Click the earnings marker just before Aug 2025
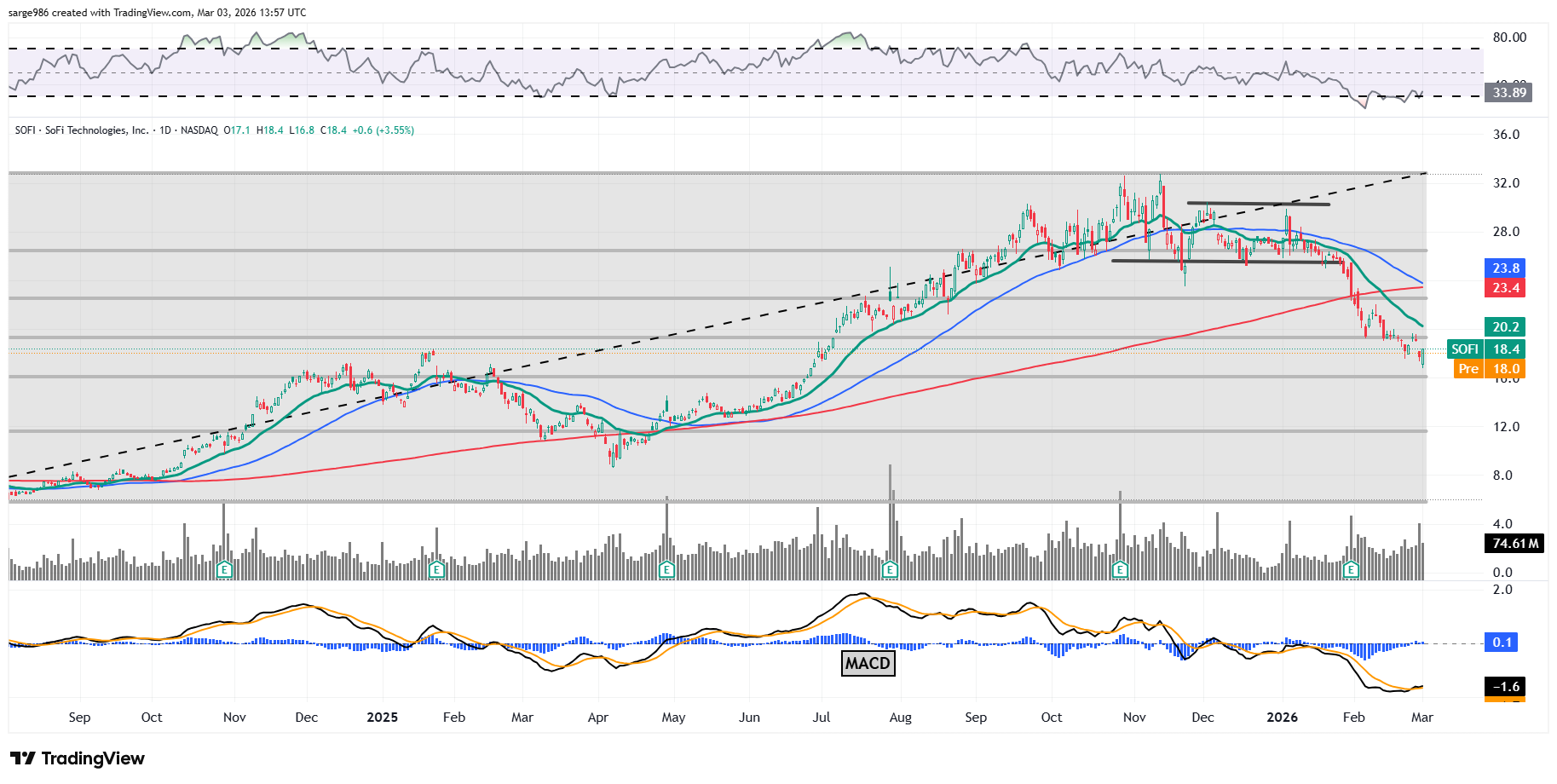This screenshot has height=784, width=1557. pos(890,569)
